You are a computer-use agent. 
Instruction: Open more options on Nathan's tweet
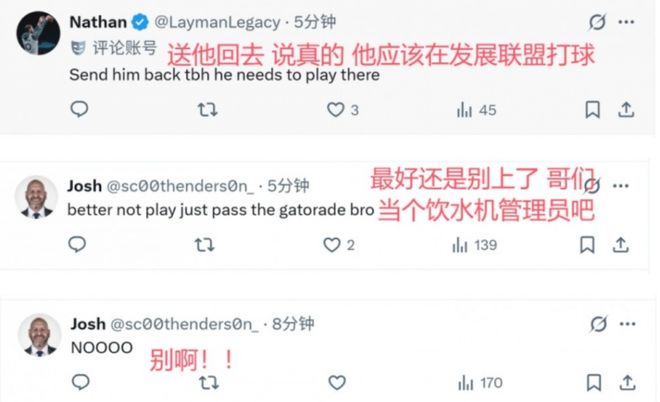[626, 22]
